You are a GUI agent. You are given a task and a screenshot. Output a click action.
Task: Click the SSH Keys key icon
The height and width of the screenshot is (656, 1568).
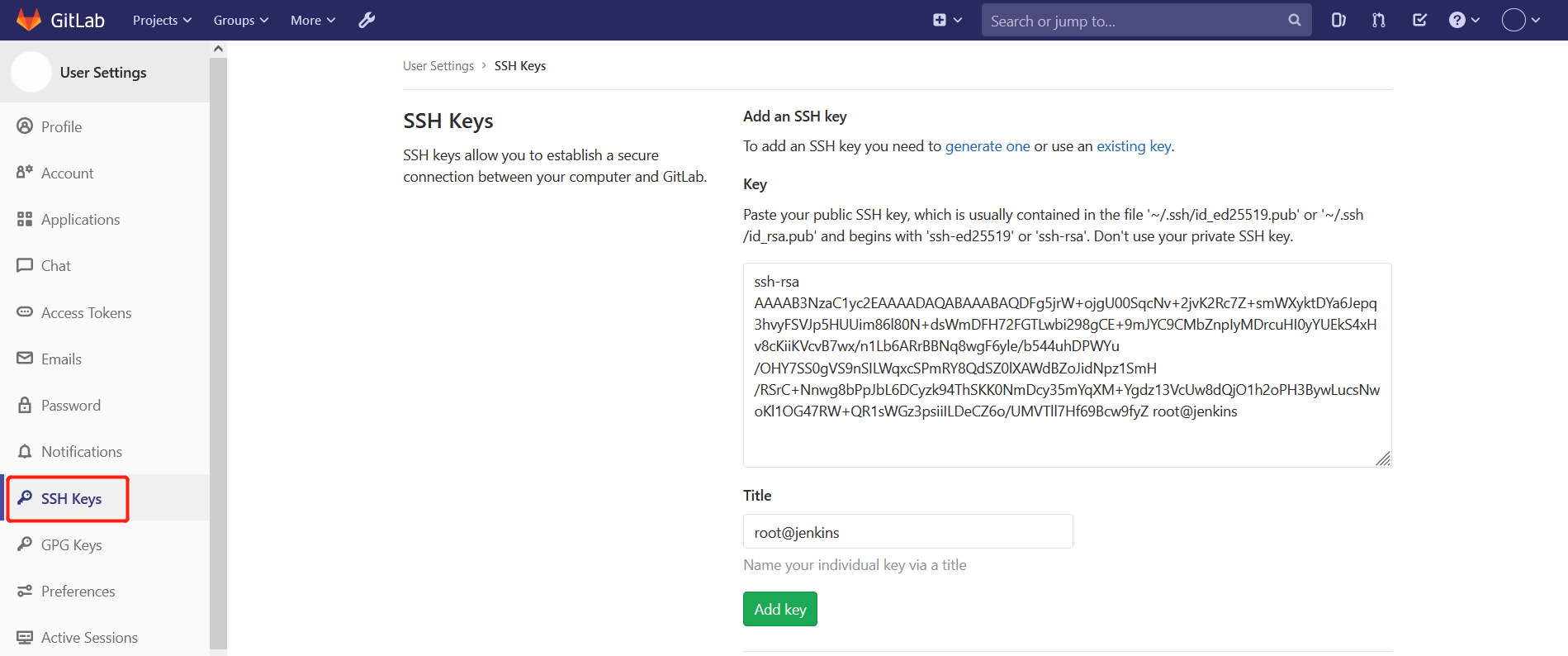point(25,497)
